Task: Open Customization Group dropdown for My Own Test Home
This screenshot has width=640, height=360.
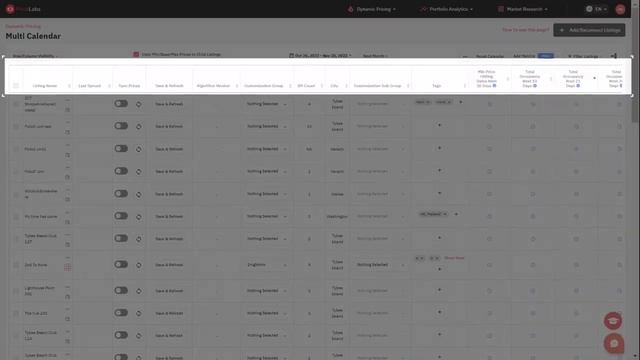Action: (x=267, y=216)
